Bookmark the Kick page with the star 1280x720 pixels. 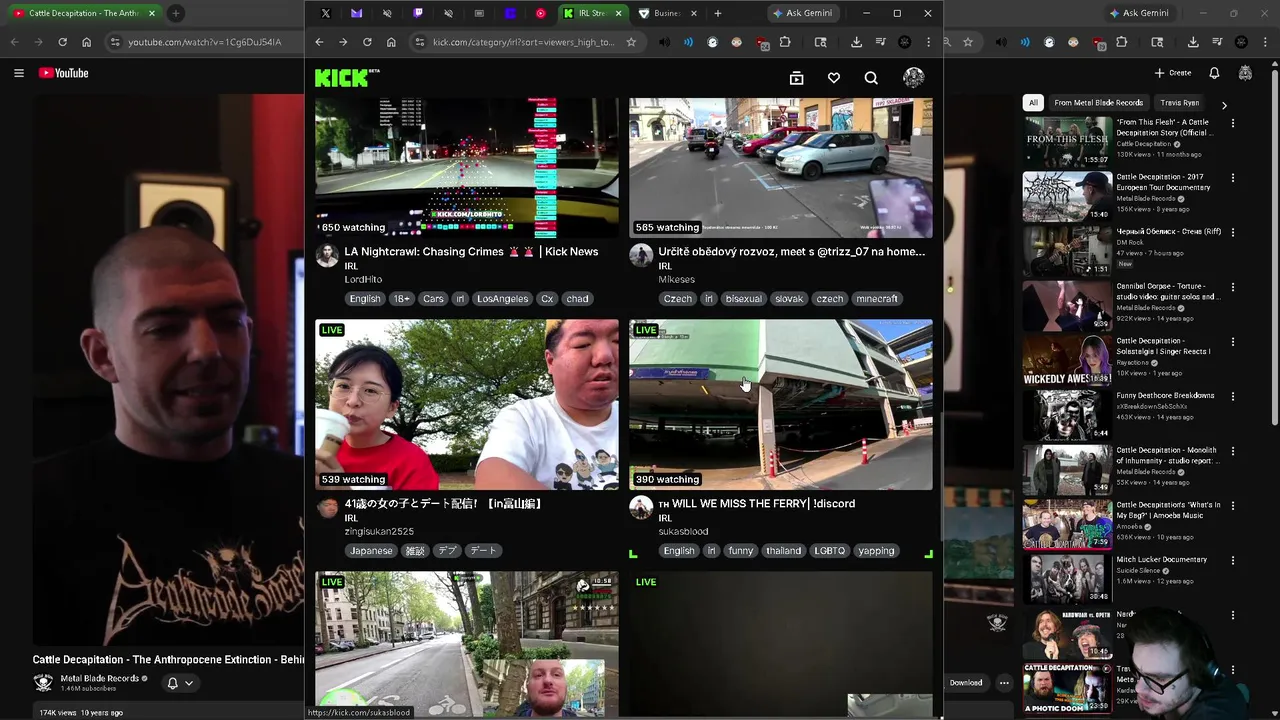(x=631, y=42)
